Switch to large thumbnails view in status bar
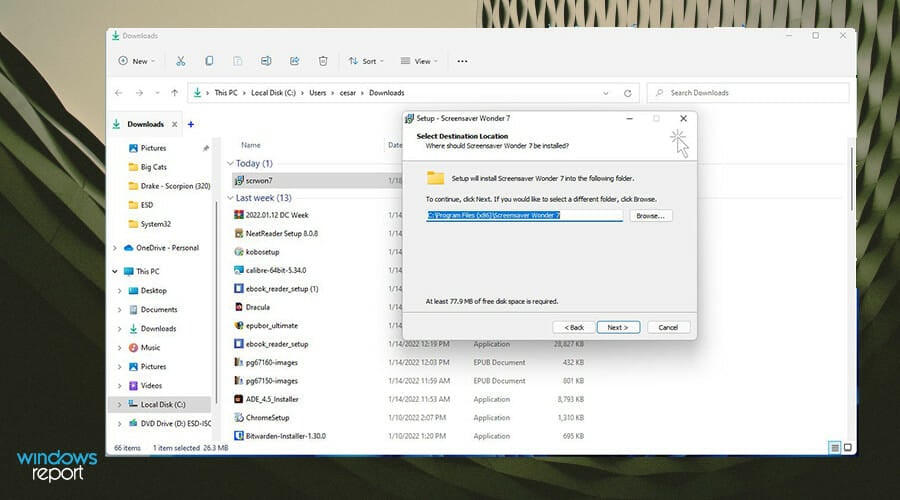This screenshot has height=500, width=900. [848, 447]
